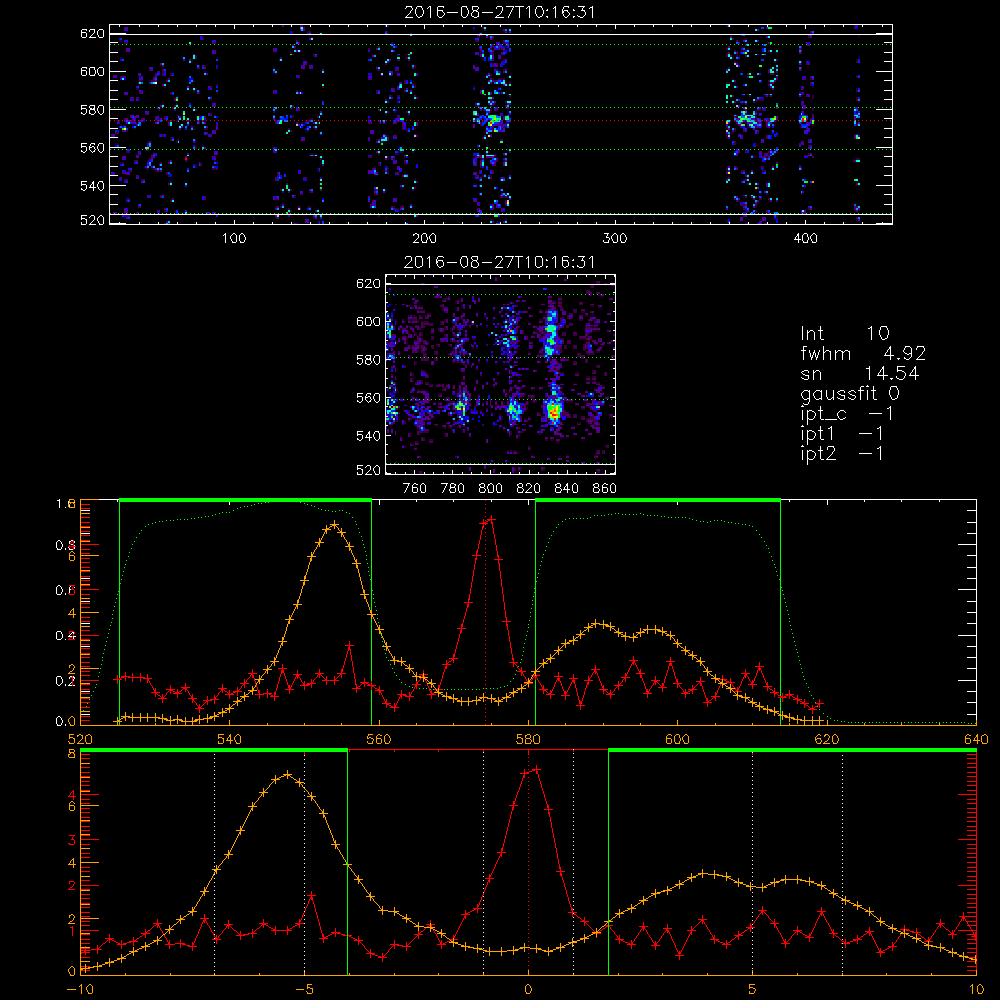
Task: Click x-axis label 100 on the top spectrogram
Action: (x=233, y=238)
